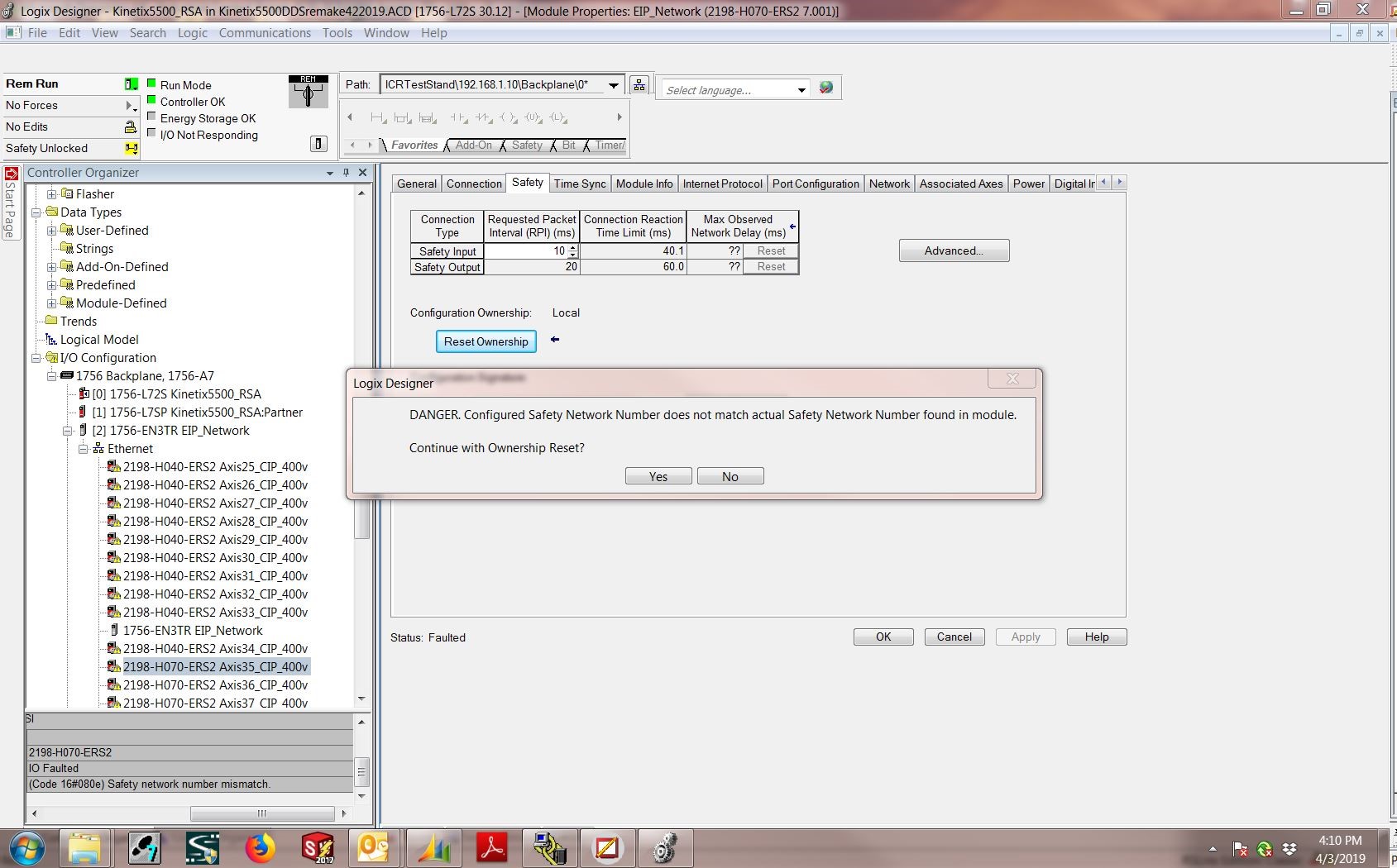Pin the Controller Organizer panel
The width and height of the screenshot is (1397, 868).
click(346, 173)
